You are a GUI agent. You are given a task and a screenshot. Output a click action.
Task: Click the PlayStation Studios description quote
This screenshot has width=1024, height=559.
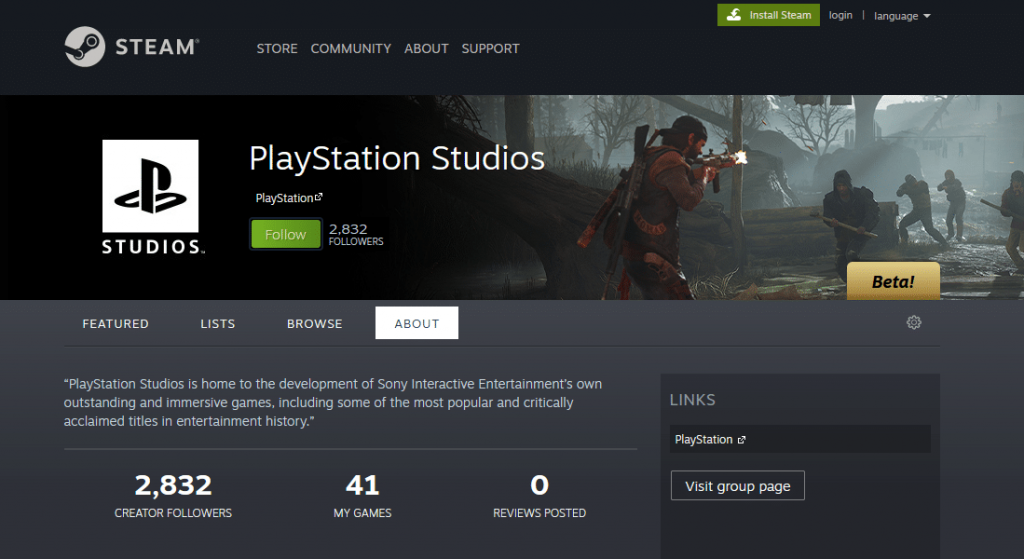pos(333,402)
